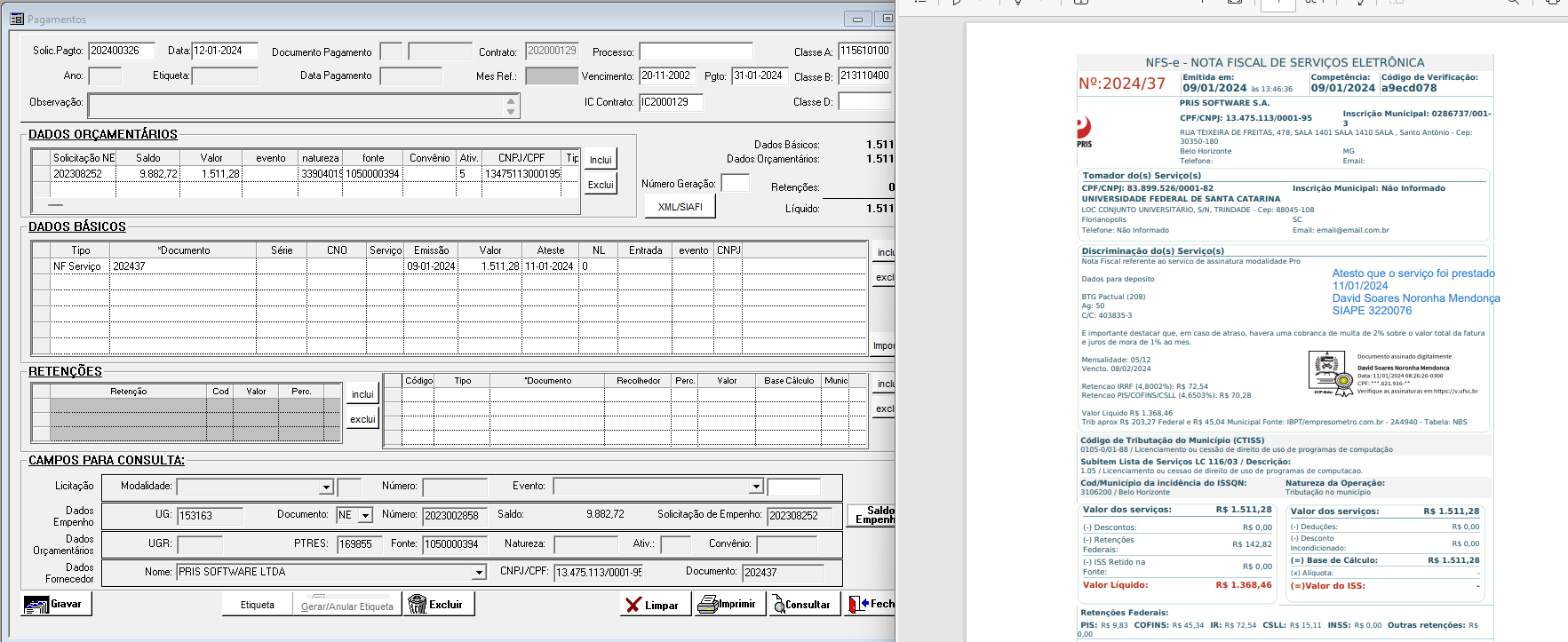Viewport: 1568px width, 642px height.
Task: Click the Classe A field
Action: (x=864, y=52)
